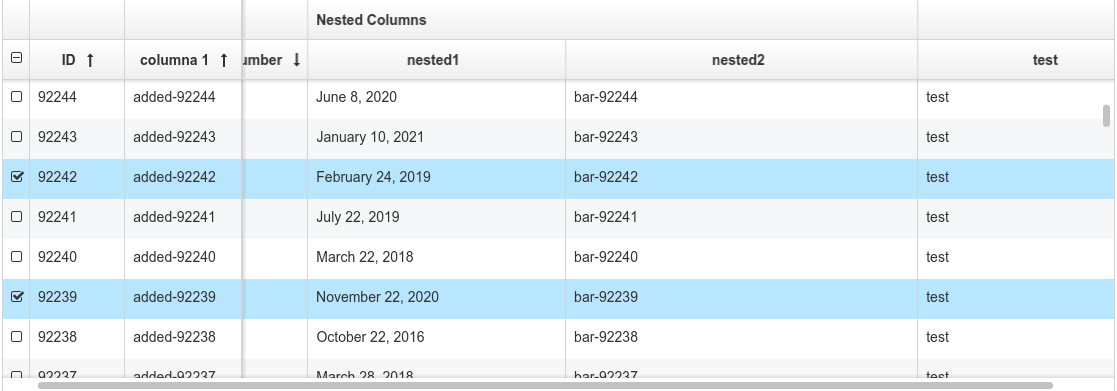Click the columna 1 sort arrow
The image size is (1117, 391).
(224, 61)
